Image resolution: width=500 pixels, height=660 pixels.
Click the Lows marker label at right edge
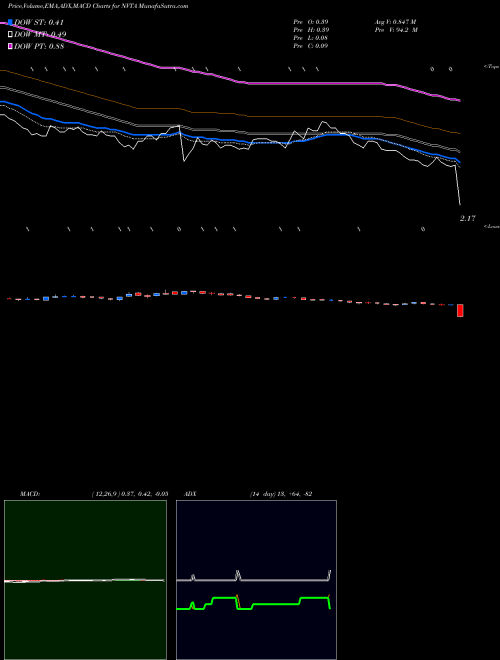pos(492,226)
